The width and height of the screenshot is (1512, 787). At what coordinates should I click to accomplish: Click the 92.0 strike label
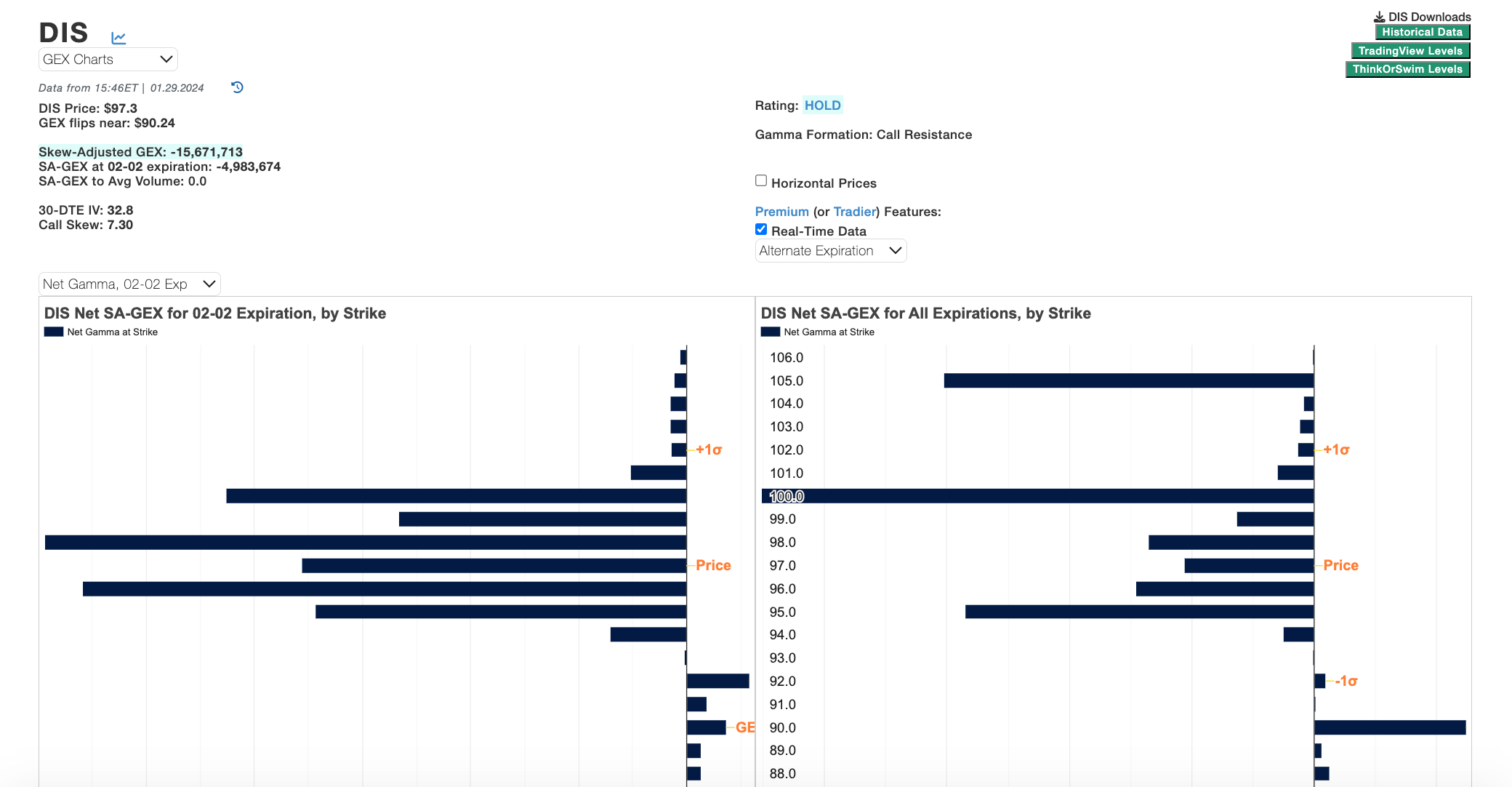coord(783,681)
